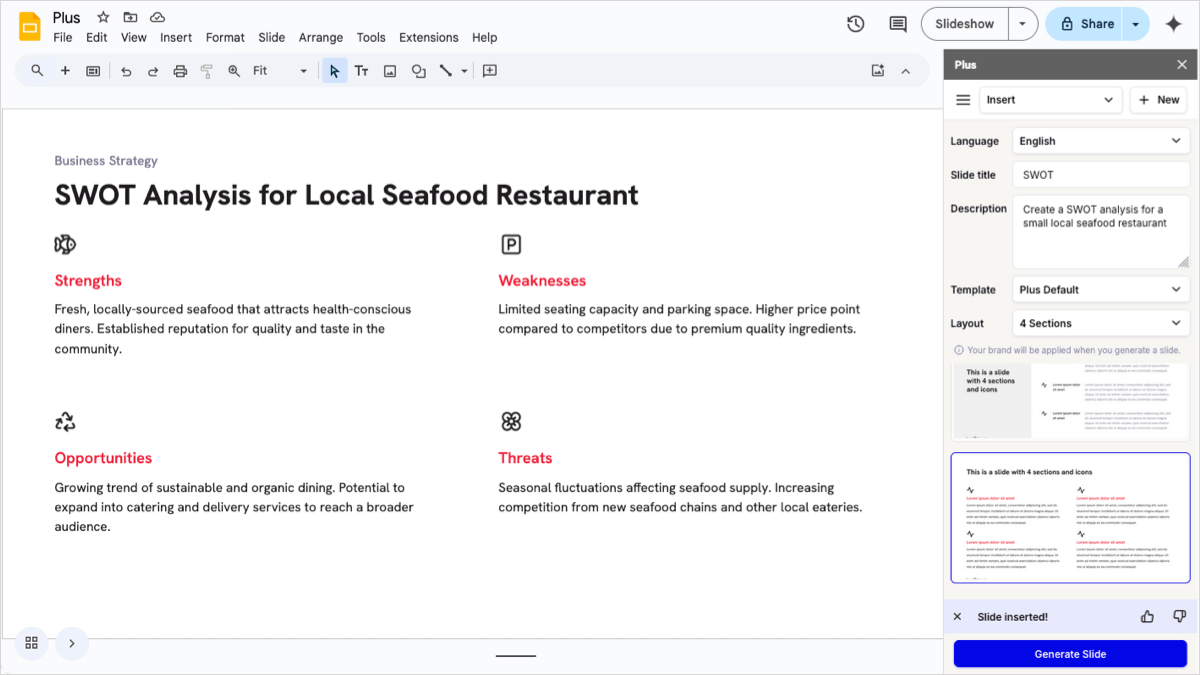The height and width of the screenshot is (675, 1200).
Task: Choose the Select arrow tool
Action: (334, 71)
